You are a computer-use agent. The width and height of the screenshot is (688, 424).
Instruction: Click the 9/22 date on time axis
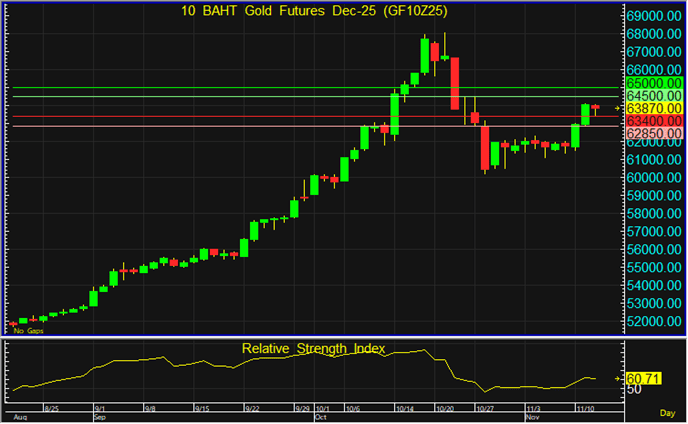point(254,409)
